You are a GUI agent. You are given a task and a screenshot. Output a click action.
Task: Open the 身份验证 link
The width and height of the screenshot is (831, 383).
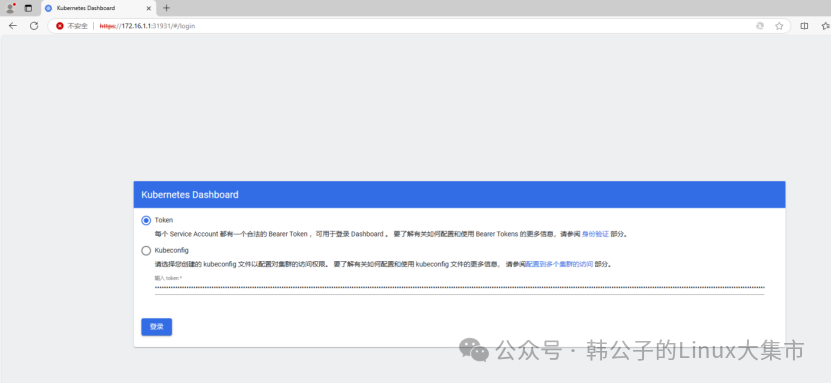[595, 234]
